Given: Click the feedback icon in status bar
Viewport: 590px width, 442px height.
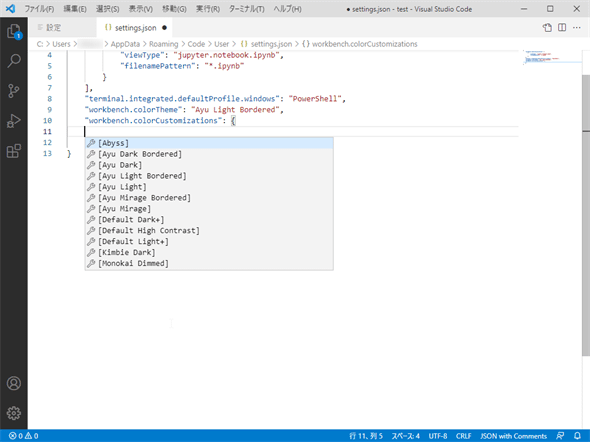Looking at the screenshot, I should (x=560, y=436).
